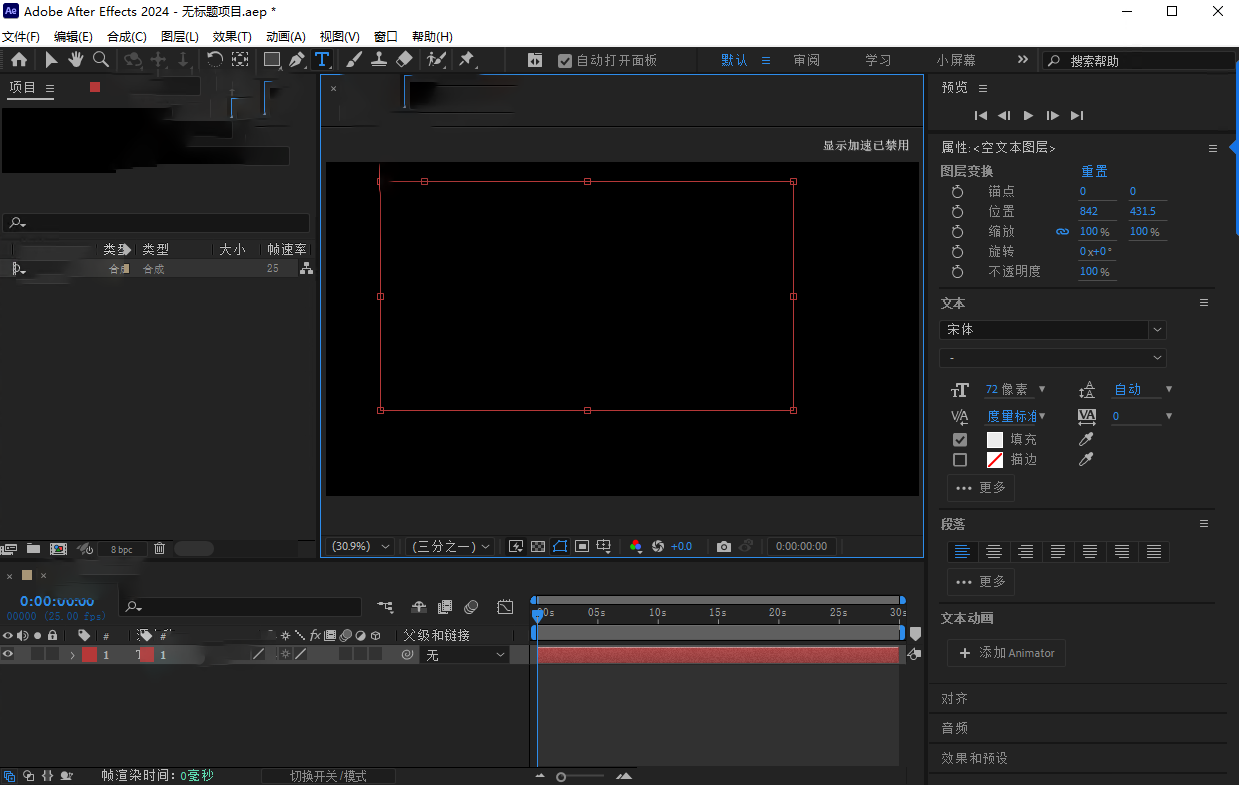Click the region of interest icon

582,546
